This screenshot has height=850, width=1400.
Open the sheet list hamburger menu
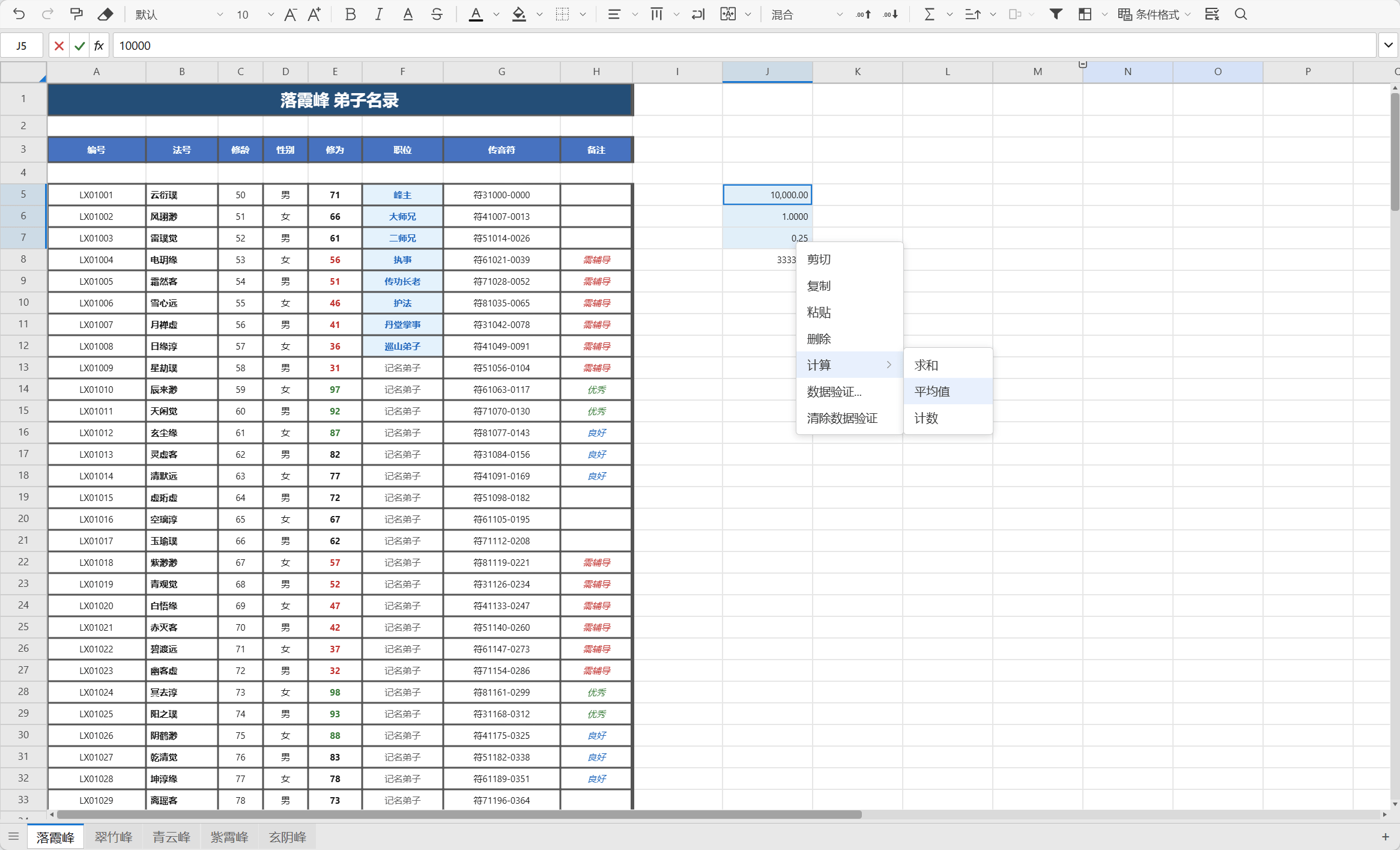click(13, 836)
